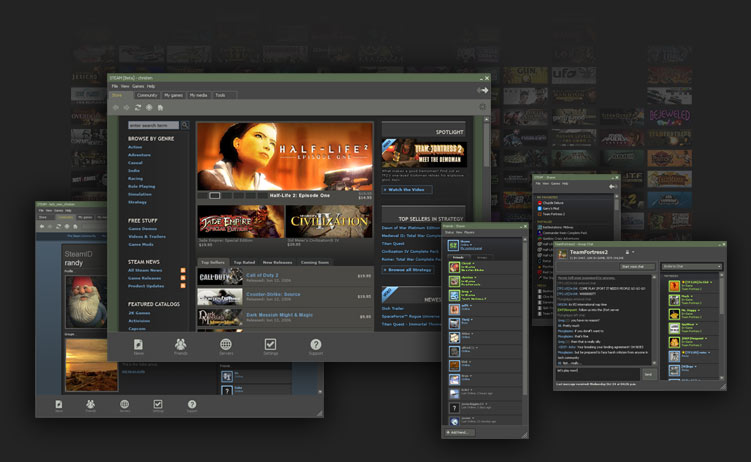The width and height of the screenshot is (751, 462).
Task: Click the Servers globe icon in store window
Action: pos(226,346)
